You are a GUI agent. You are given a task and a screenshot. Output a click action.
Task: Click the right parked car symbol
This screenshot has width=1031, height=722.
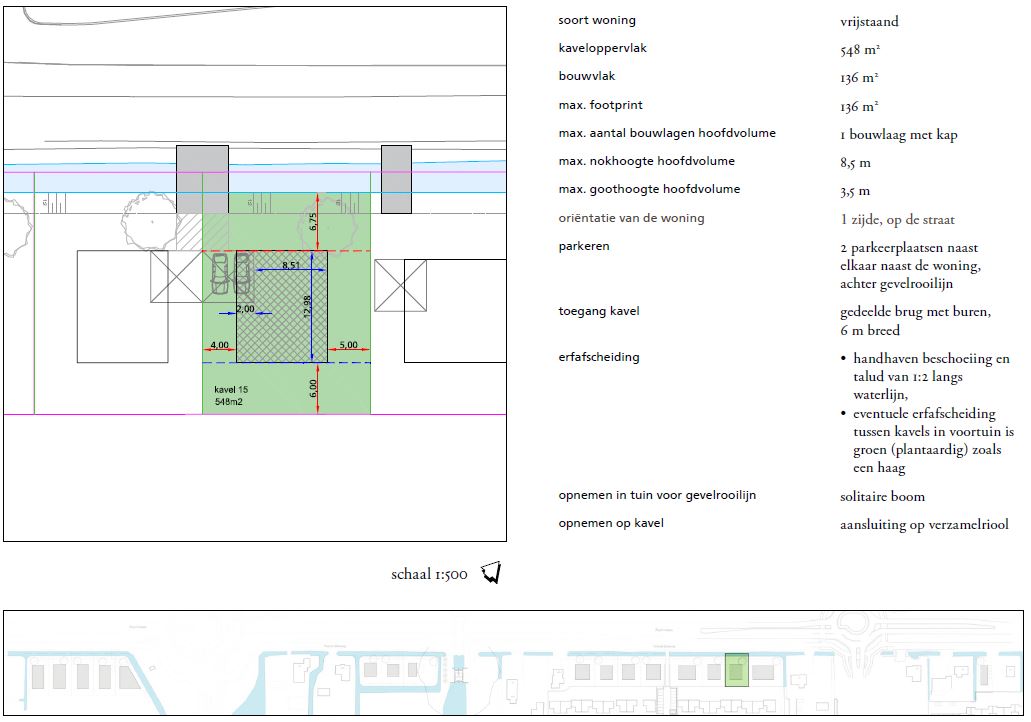click(x=242, y=274)
